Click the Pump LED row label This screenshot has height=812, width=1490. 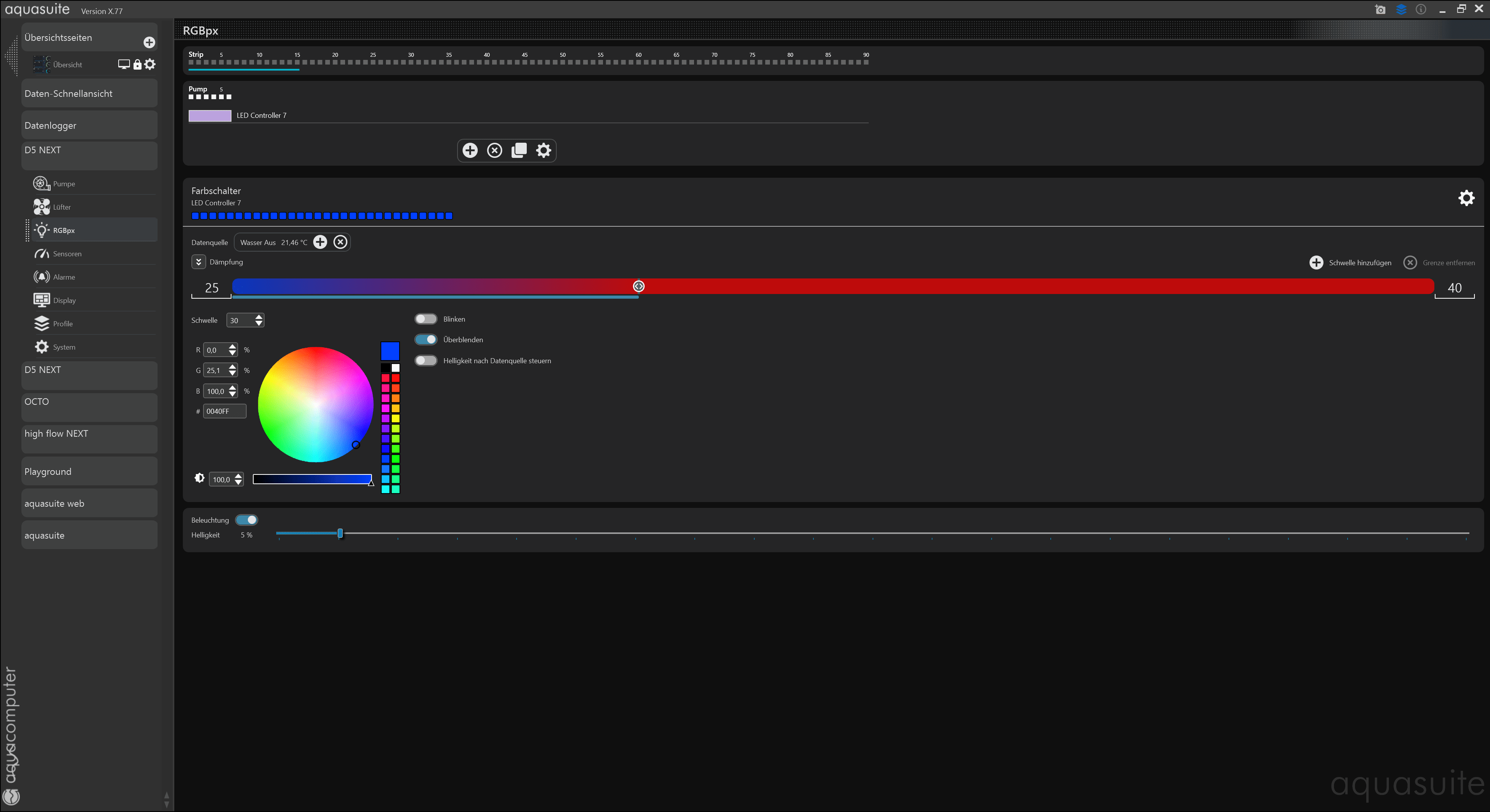pos(197,89)
